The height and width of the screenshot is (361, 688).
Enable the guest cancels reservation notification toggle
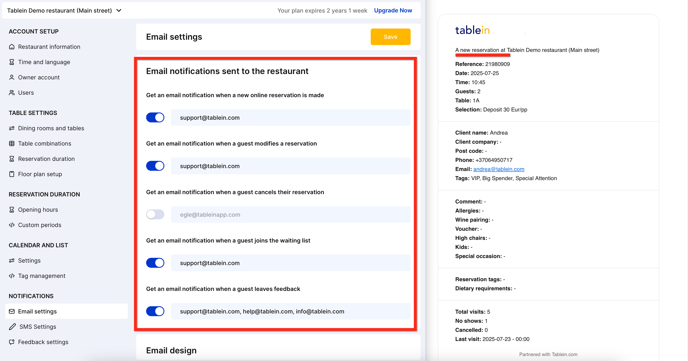[x=155, y=214]
